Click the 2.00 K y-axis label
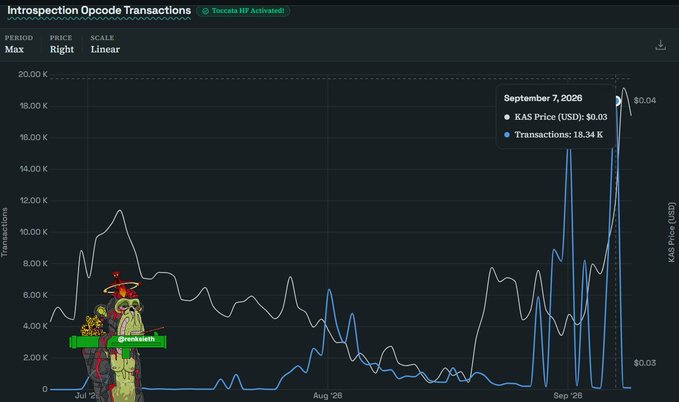The image size is (679, 402). [36, 358]
